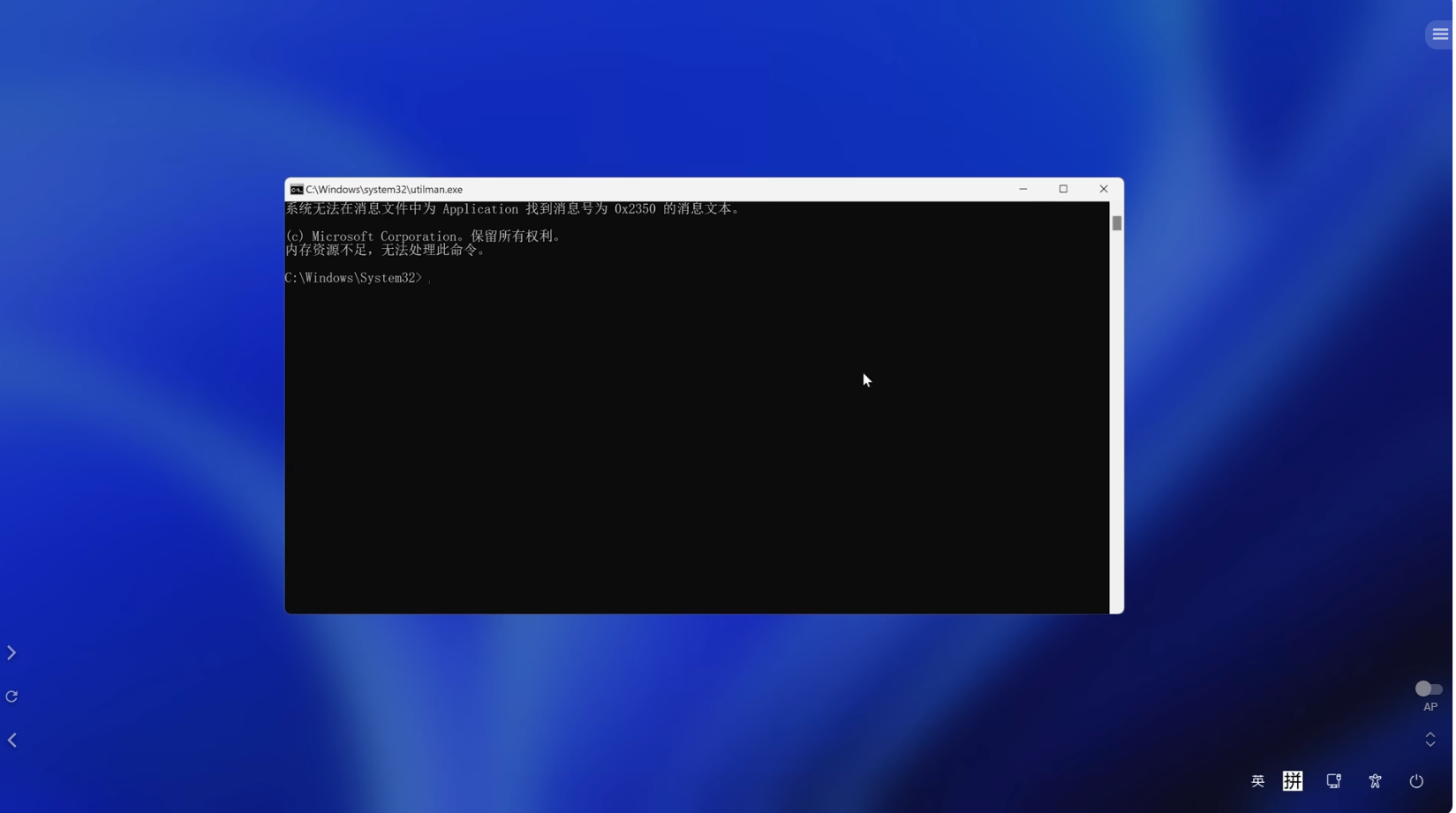This screenshot has width=1456, height=813.
Task: Click the command prompt icon in title bar
Action: click(297, 190)
